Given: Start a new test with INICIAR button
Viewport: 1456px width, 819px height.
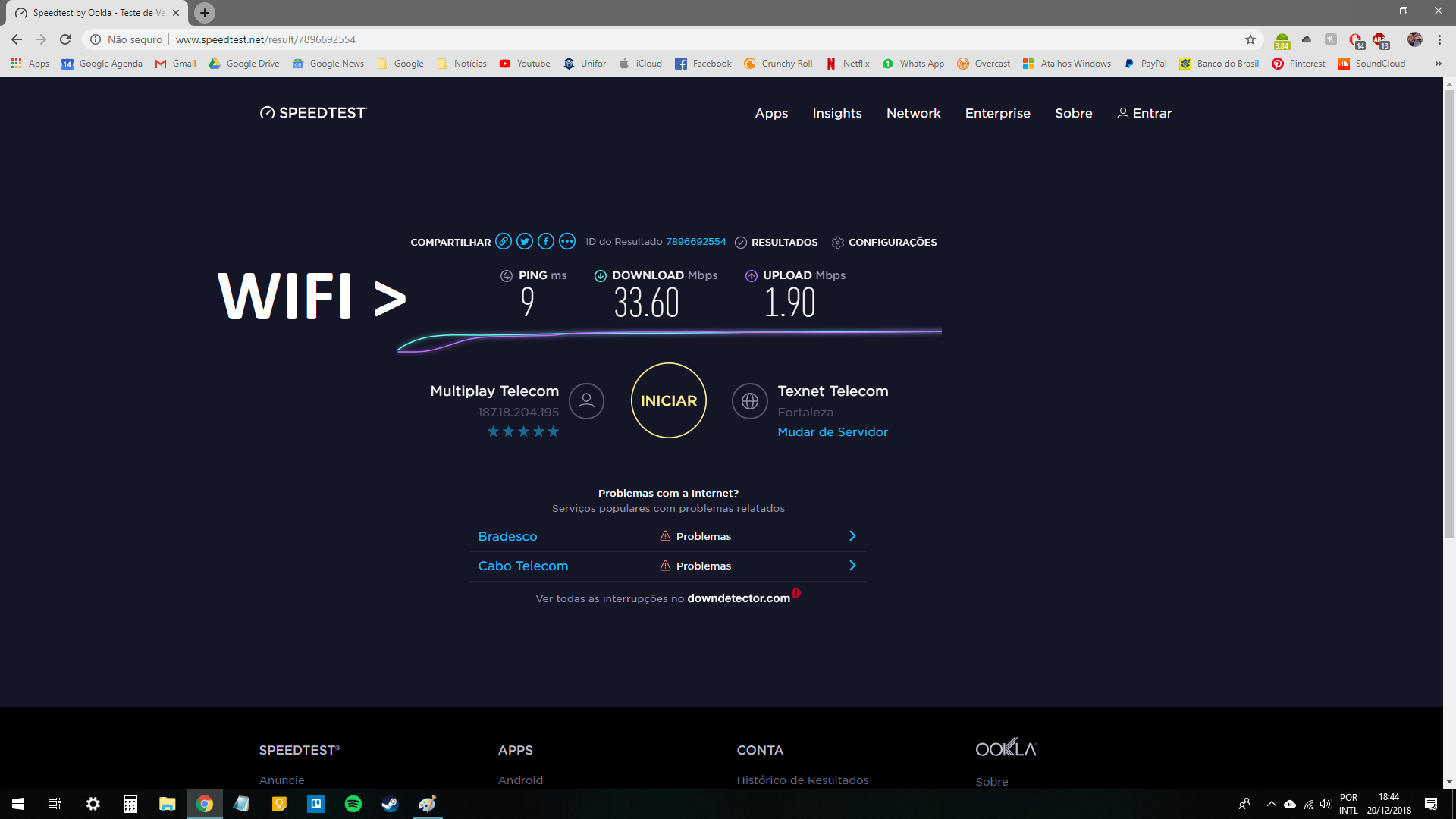Looking at the screenshot, I should click(669, 400).
